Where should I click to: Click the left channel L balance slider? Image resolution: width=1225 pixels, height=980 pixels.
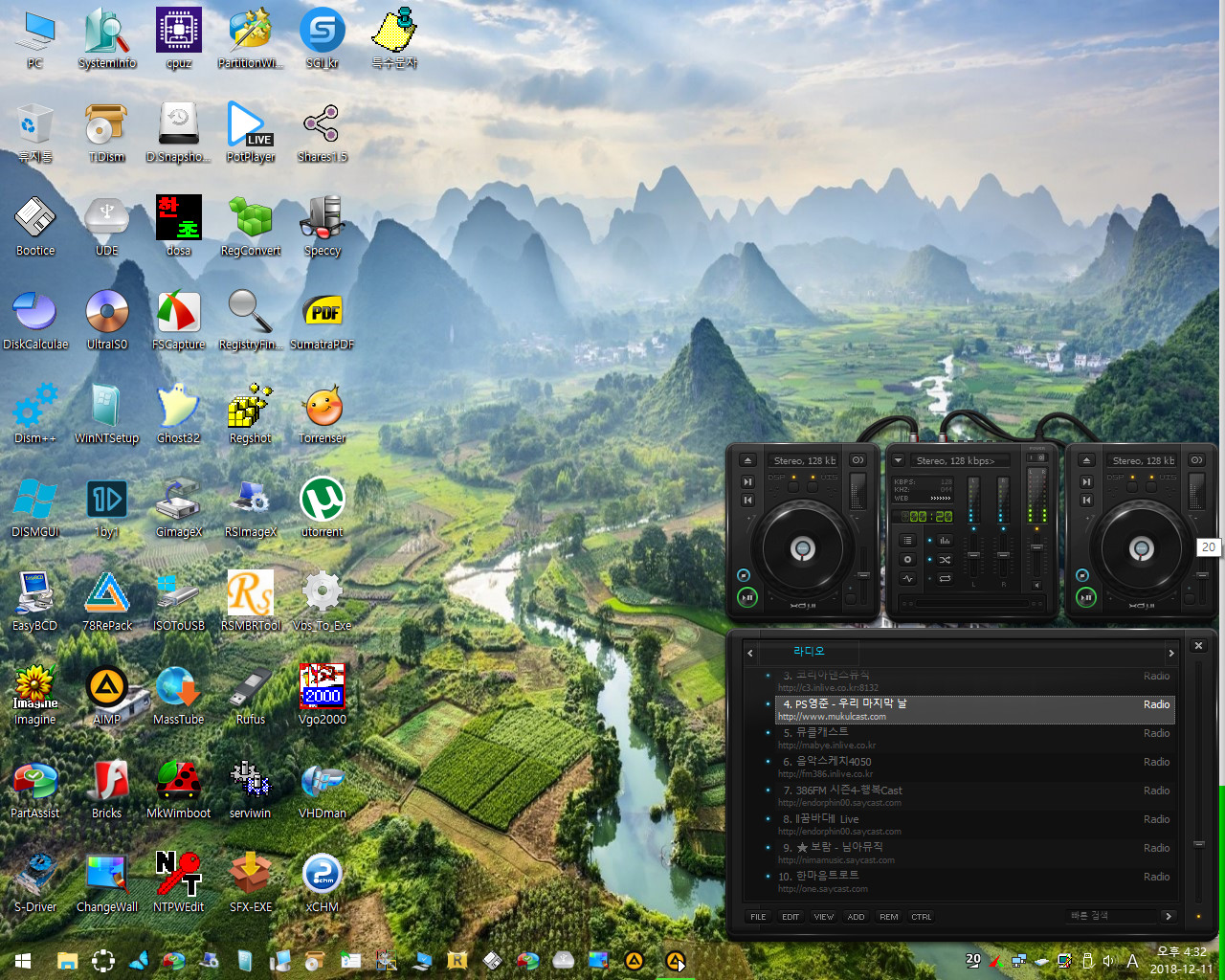(973, 555)
